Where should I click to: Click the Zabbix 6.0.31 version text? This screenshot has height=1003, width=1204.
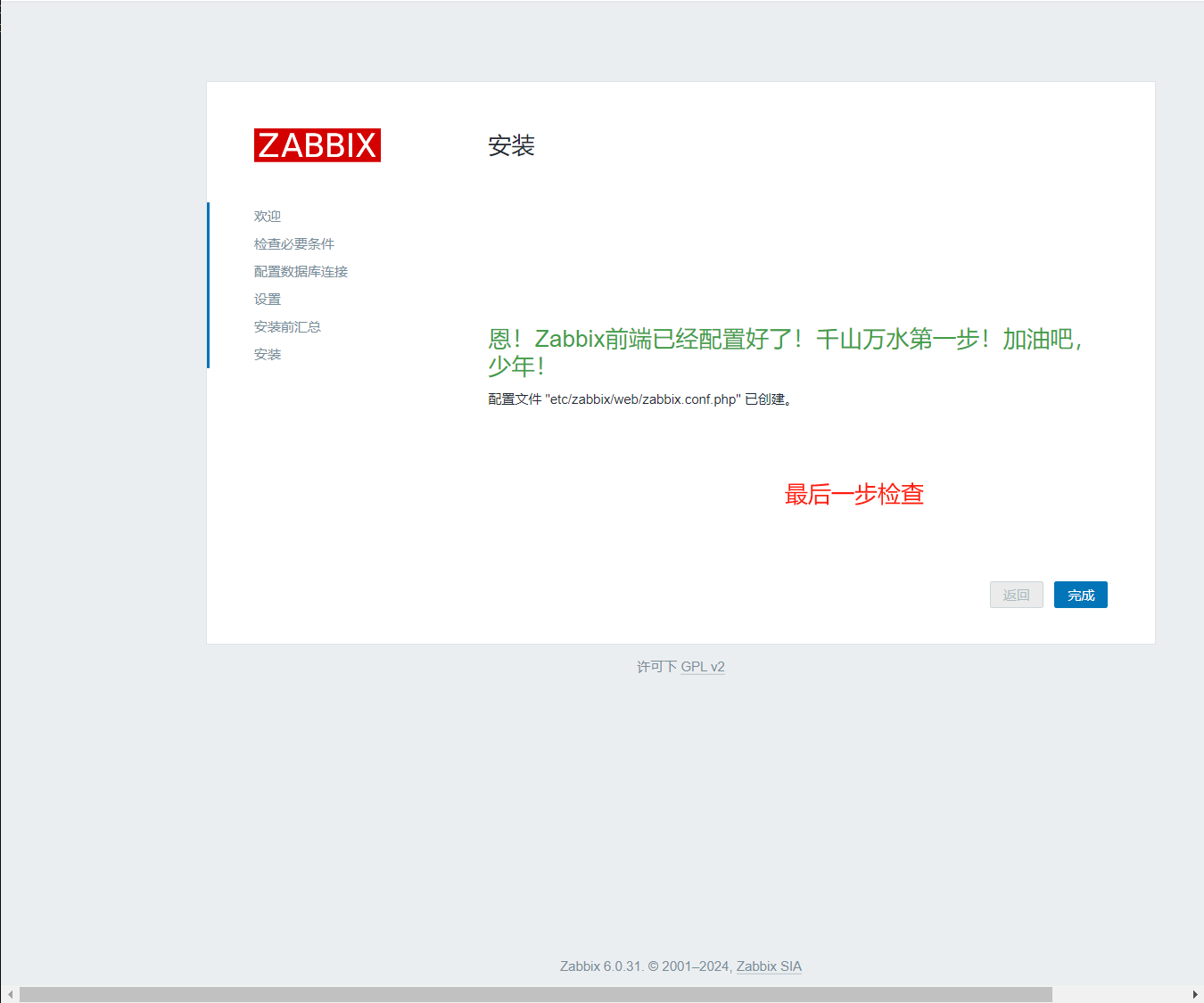click(x=601, y=966)
